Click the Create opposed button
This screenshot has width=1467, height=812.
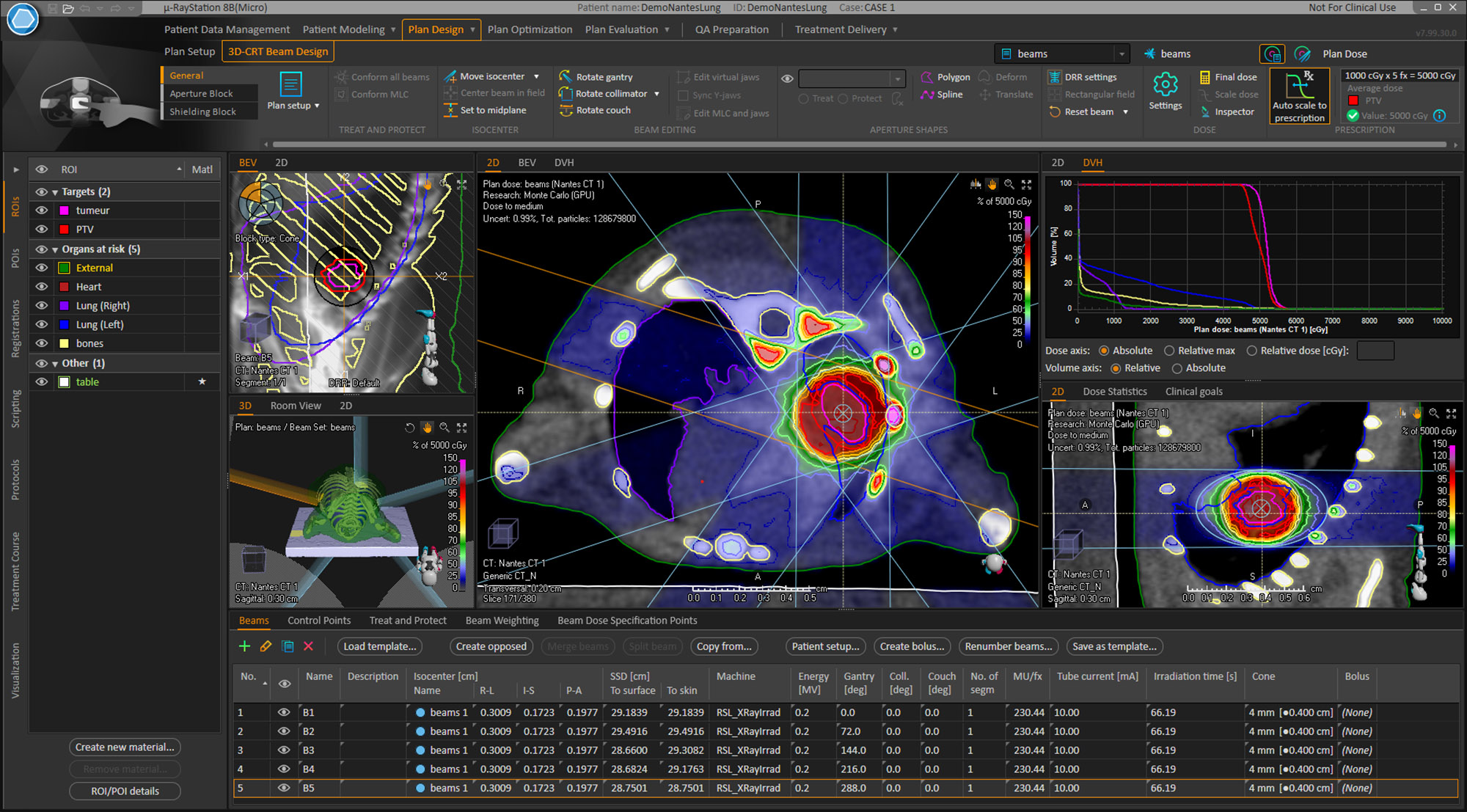(x=491, y=646)
